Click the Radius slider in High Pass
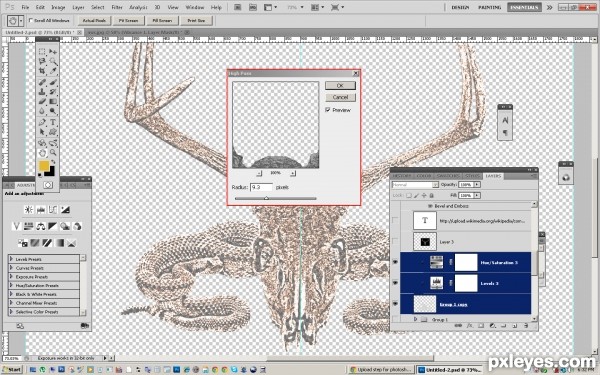The image size is (600, 375). tap(276, 198)
